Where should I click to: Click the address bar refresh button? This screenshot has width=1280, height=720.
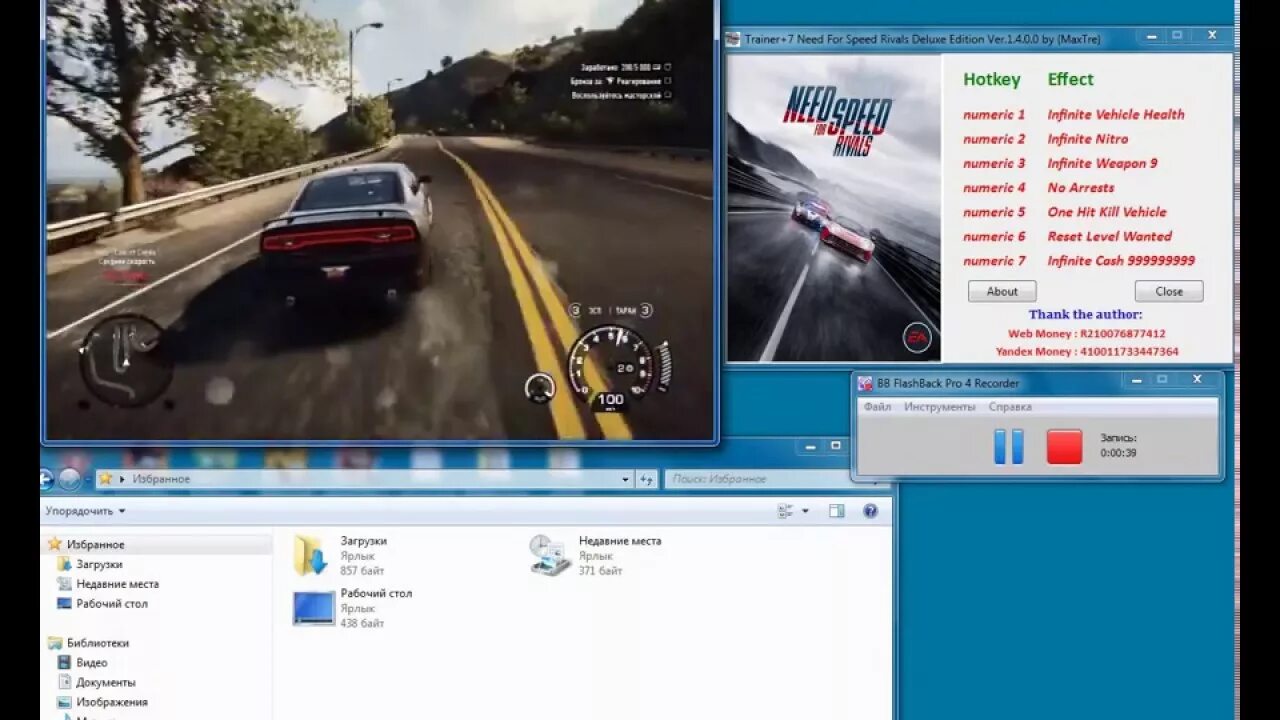click(647, 480)
